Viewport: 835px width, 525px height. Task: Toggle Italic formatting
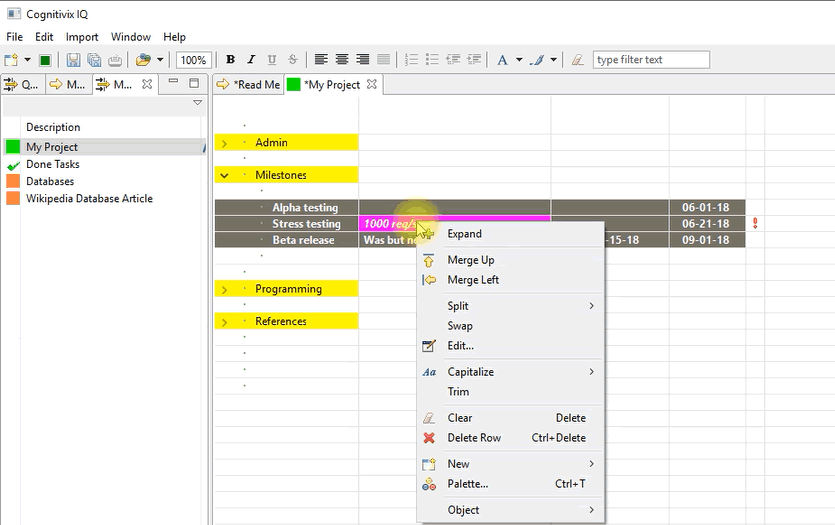(x=251, y=60)
